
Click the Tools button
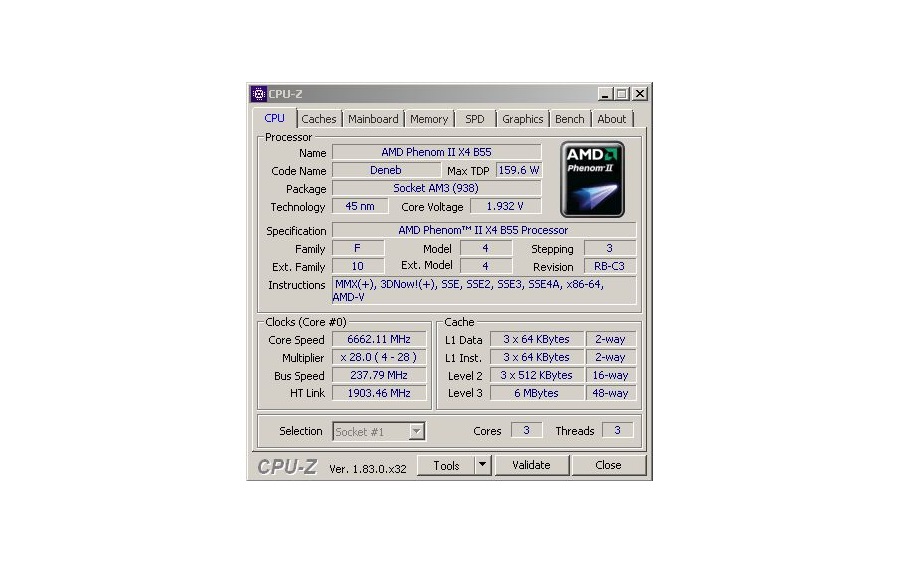446,465
